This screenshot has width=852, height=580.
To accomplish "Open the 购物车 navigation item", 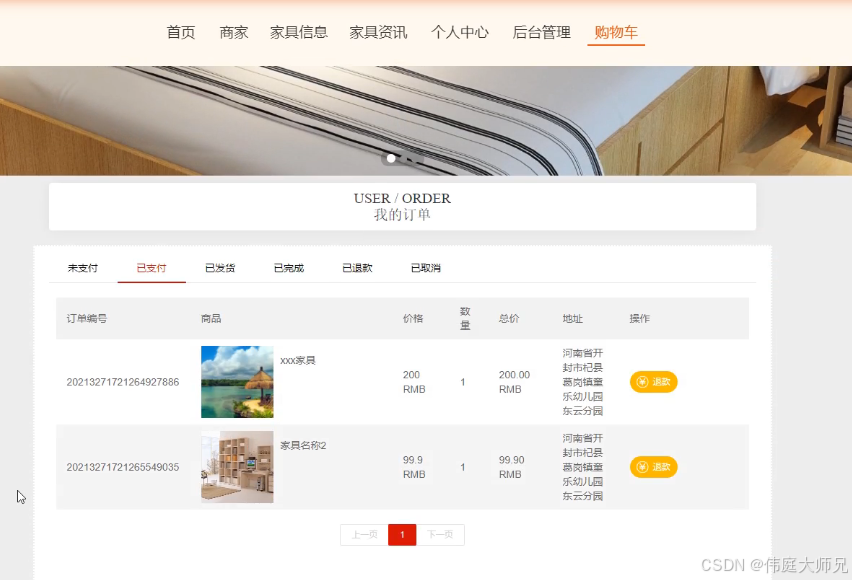I will point(616,33).
